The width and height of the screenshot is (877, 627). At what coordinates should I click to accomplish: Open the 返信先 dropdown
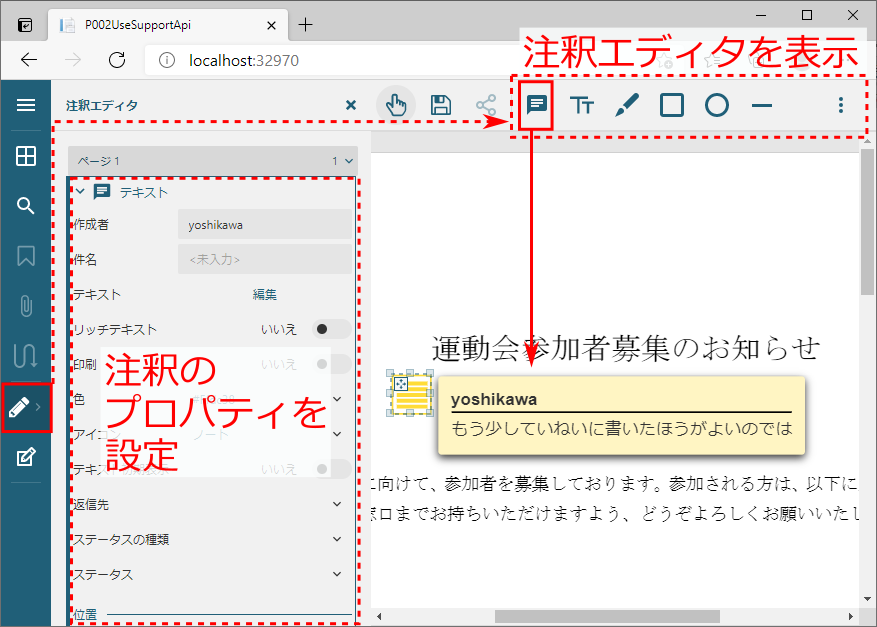tap(337, 504)
